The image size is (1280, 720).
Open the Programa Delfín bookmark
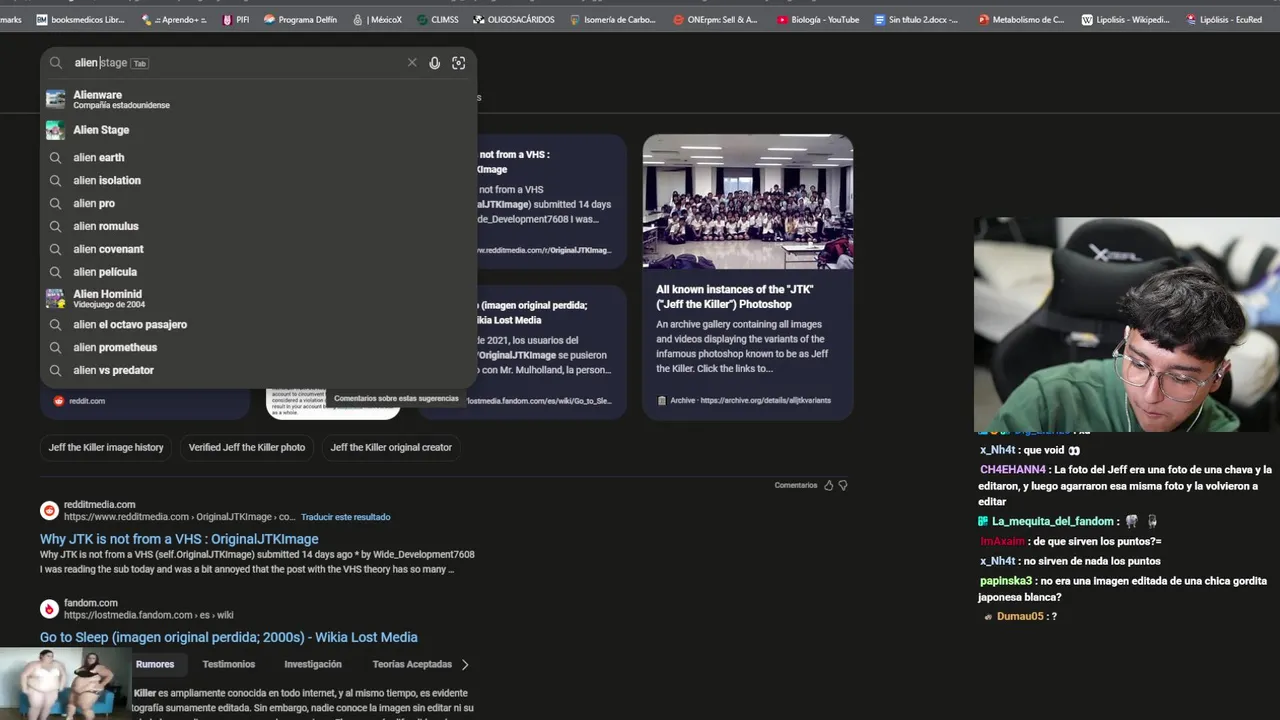point(300,19)
